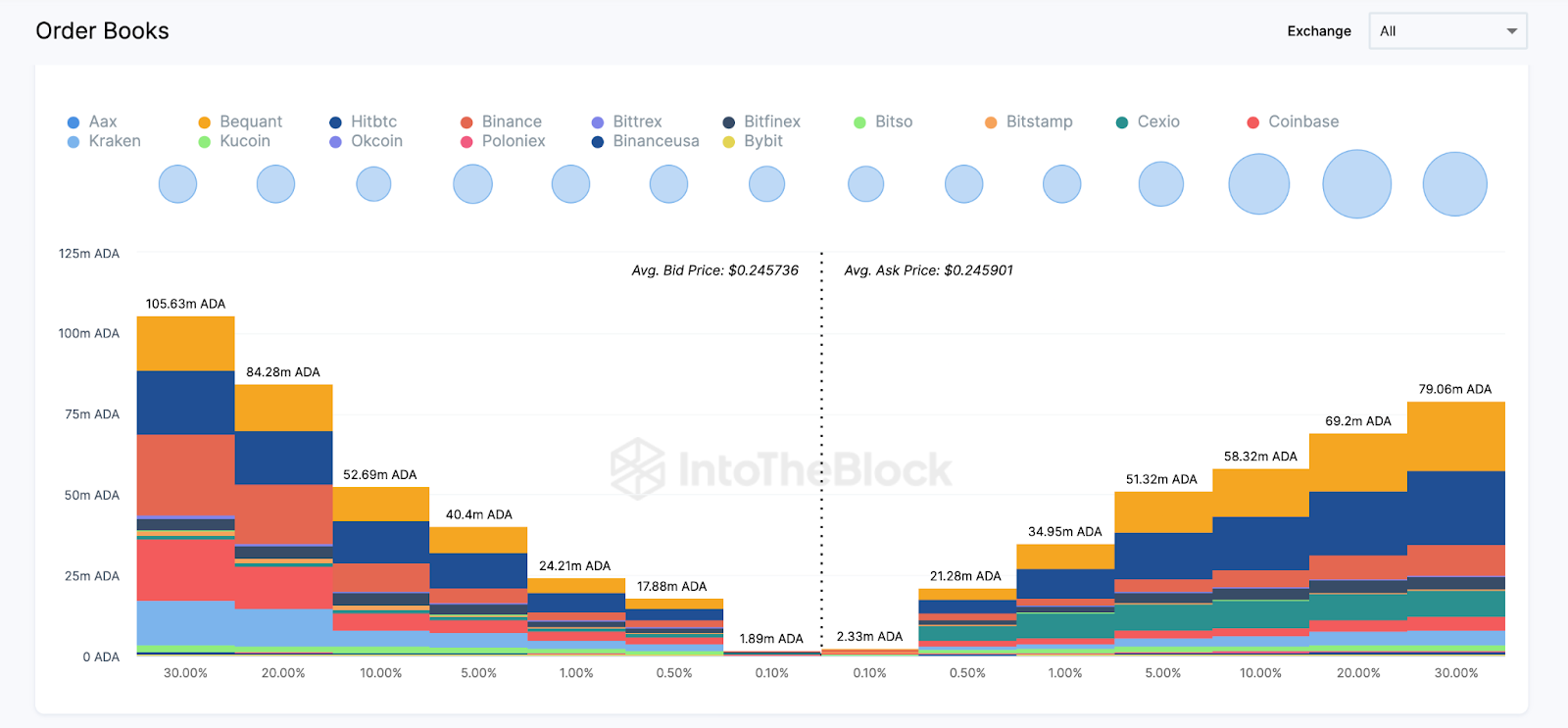Select the Kucoin legend label
Screen dimensions: 1568x728
[x=244, y=141]
